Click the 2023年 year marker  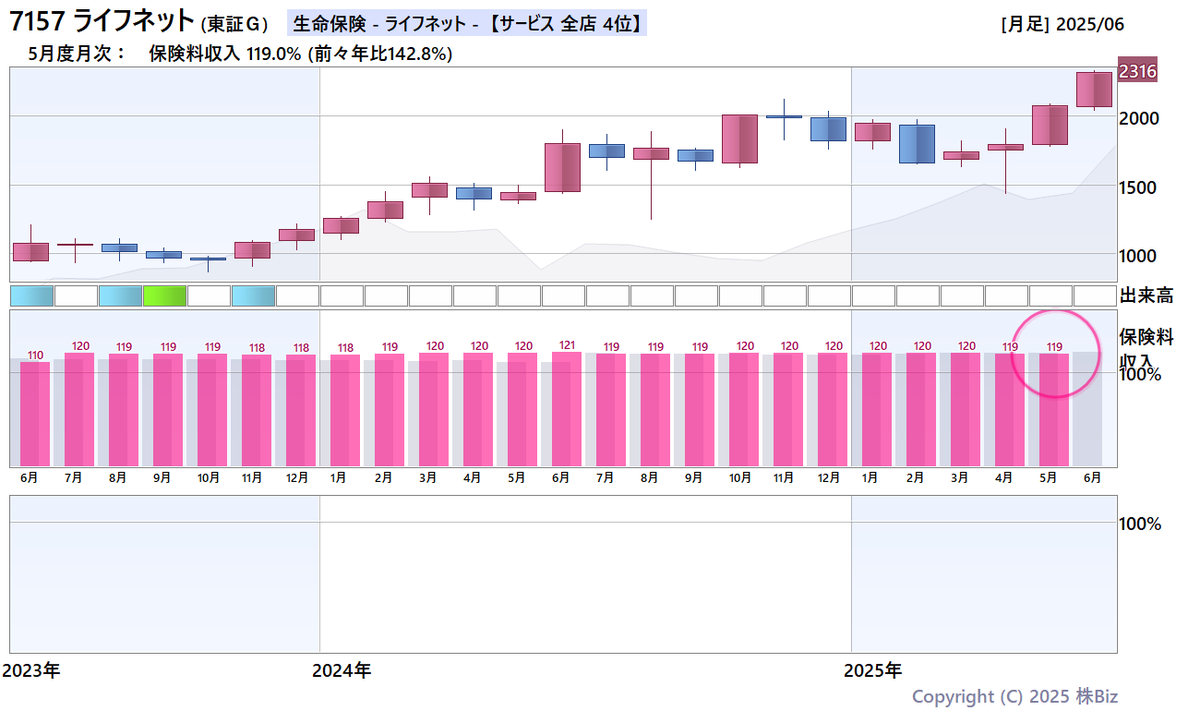pos(31,669)
